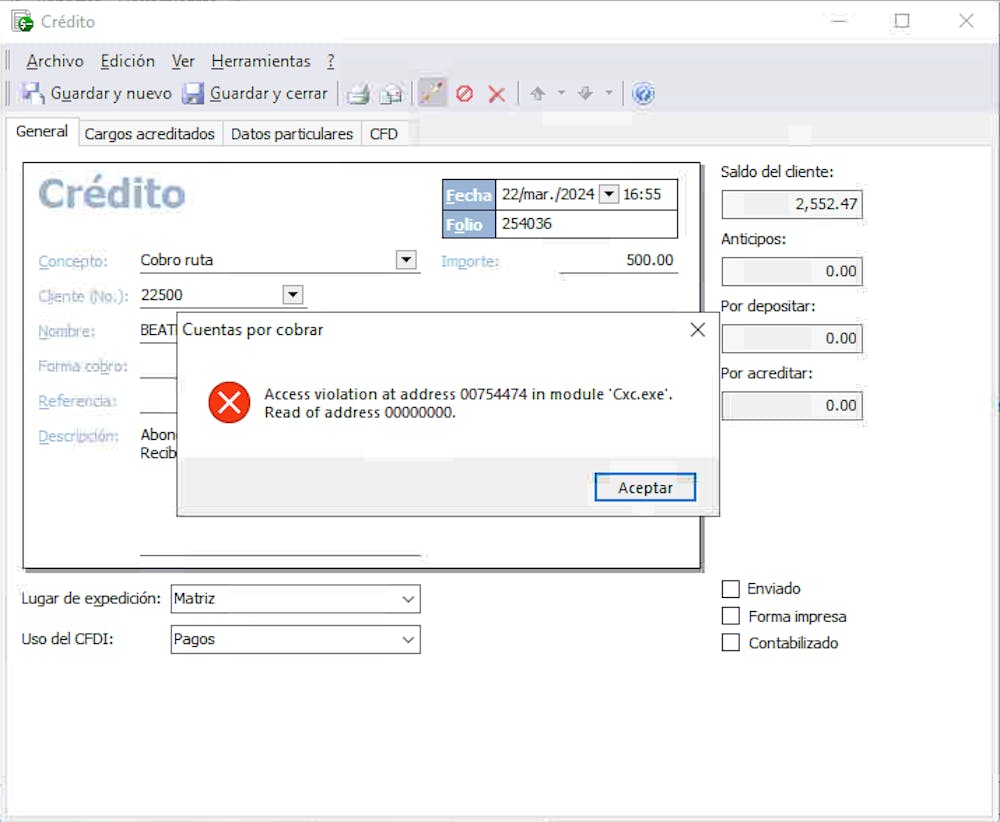The image size is (1000, 822).
Task: Mark the document as Contabilizado
Action: 731,643
